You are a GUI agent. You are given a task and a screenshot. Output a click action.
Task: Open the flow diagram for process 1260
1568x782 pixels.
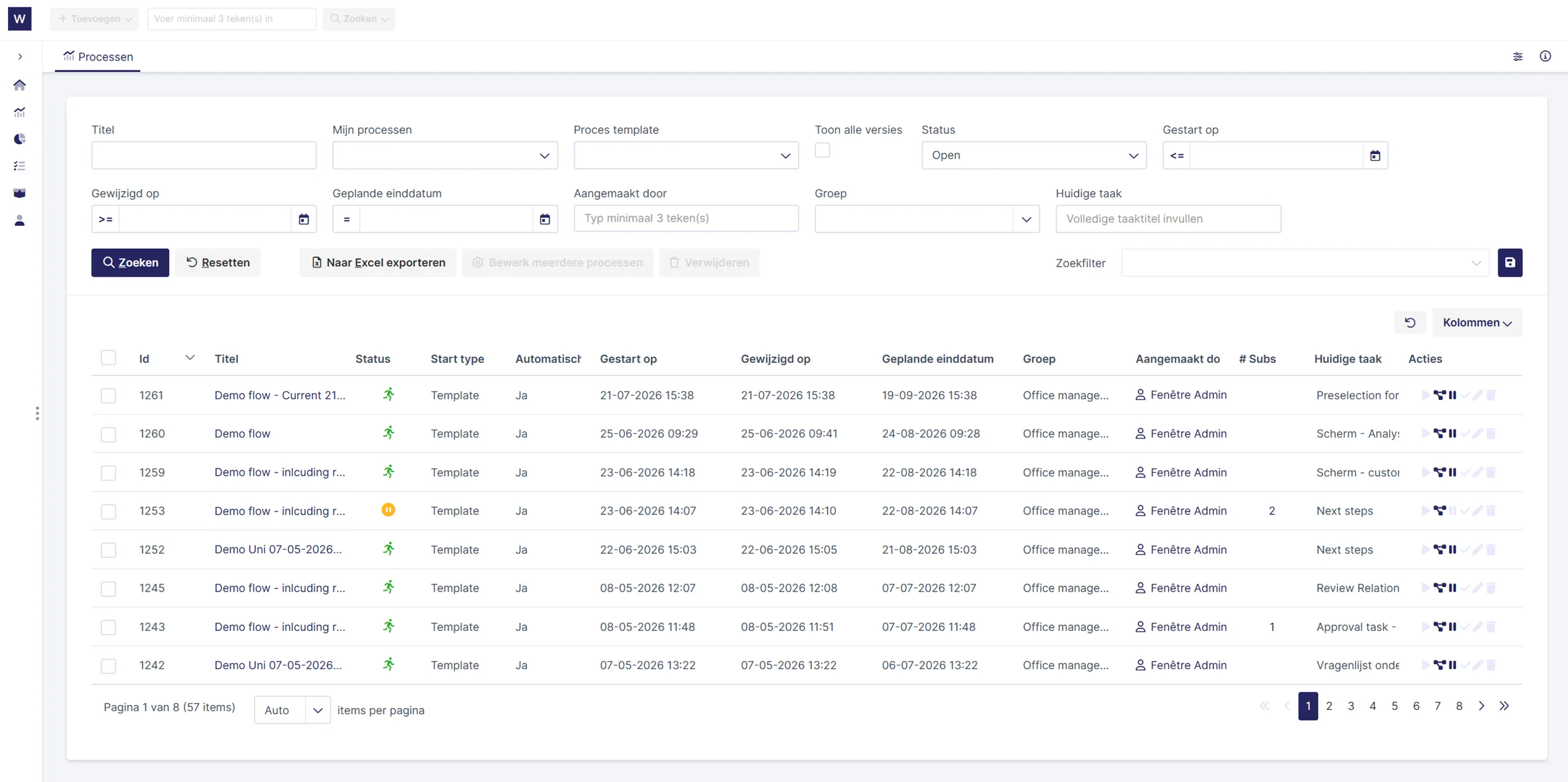coord(1439,434)
